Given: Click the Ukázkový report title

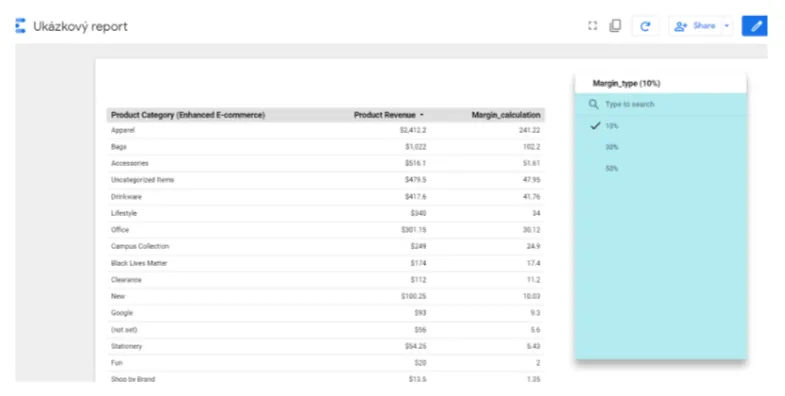Looking at the screenshot, I should 80,27.
